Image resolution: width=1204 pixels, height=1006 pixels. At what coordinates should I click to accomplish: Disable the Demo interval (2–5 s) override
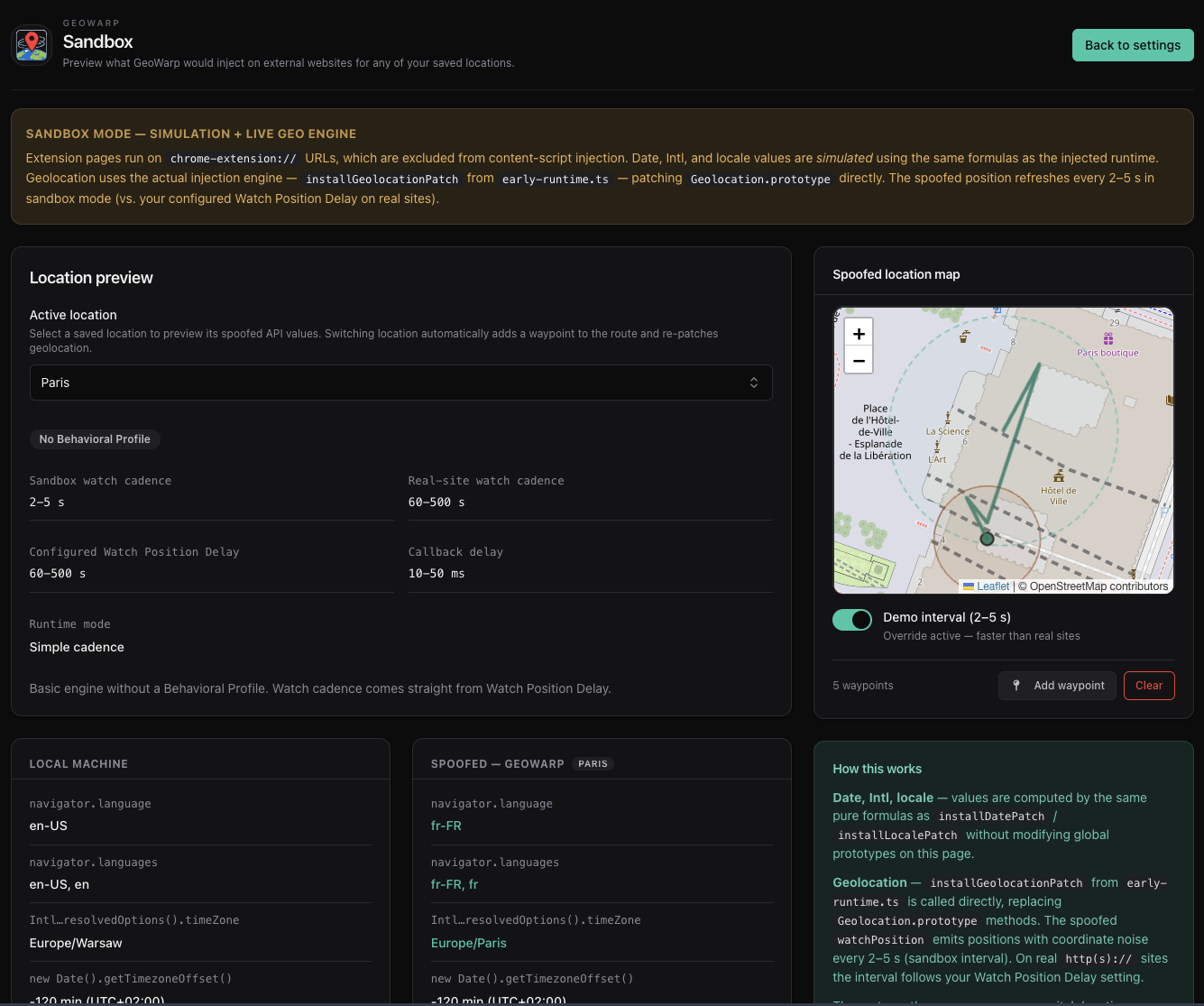tap(851, 620)
